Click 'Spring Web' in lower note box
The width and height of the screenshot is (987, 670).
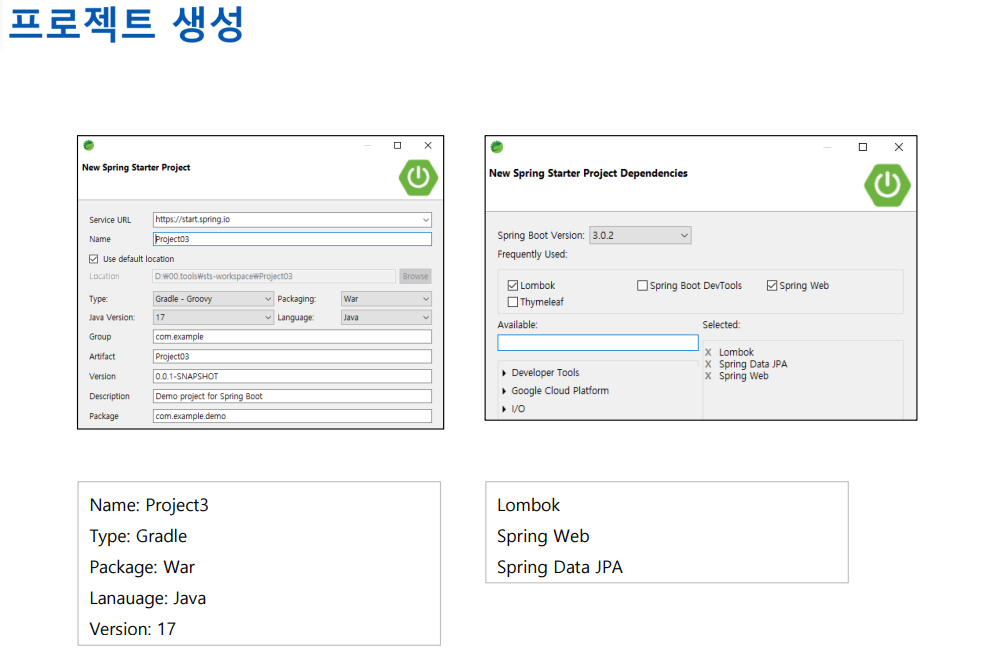tap(543, 536)
